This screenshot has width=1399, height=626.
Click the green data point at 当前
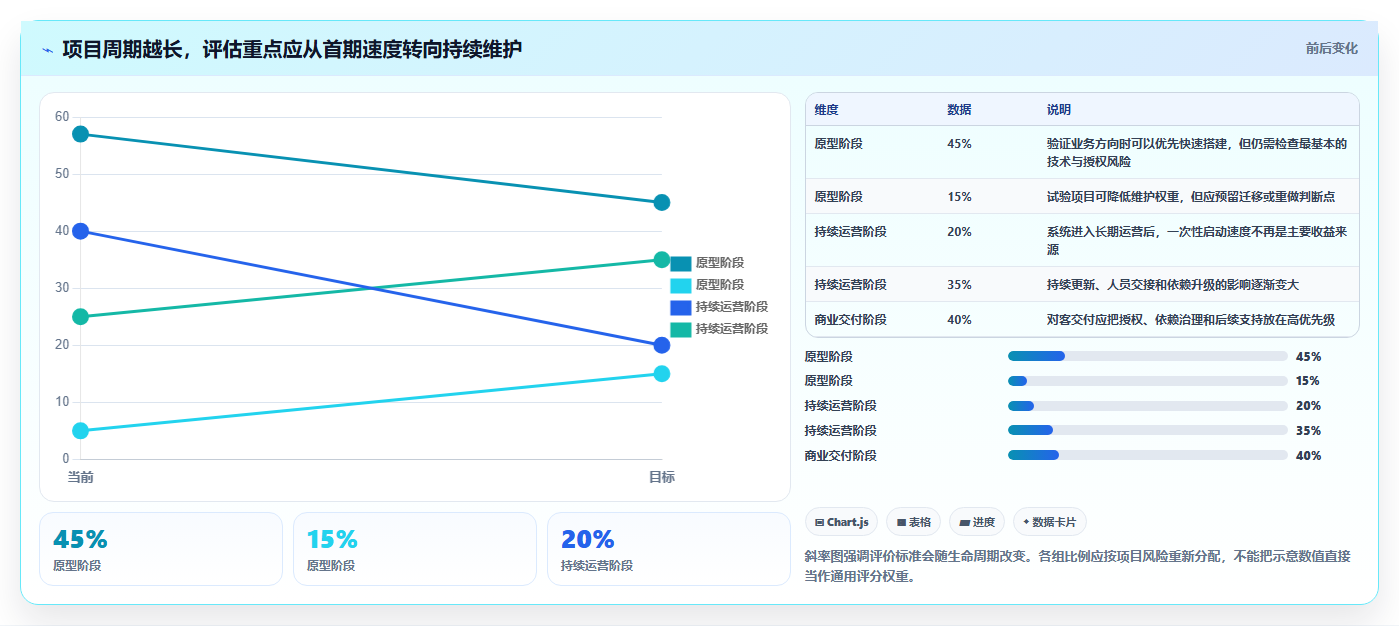[x=81, y=317]
